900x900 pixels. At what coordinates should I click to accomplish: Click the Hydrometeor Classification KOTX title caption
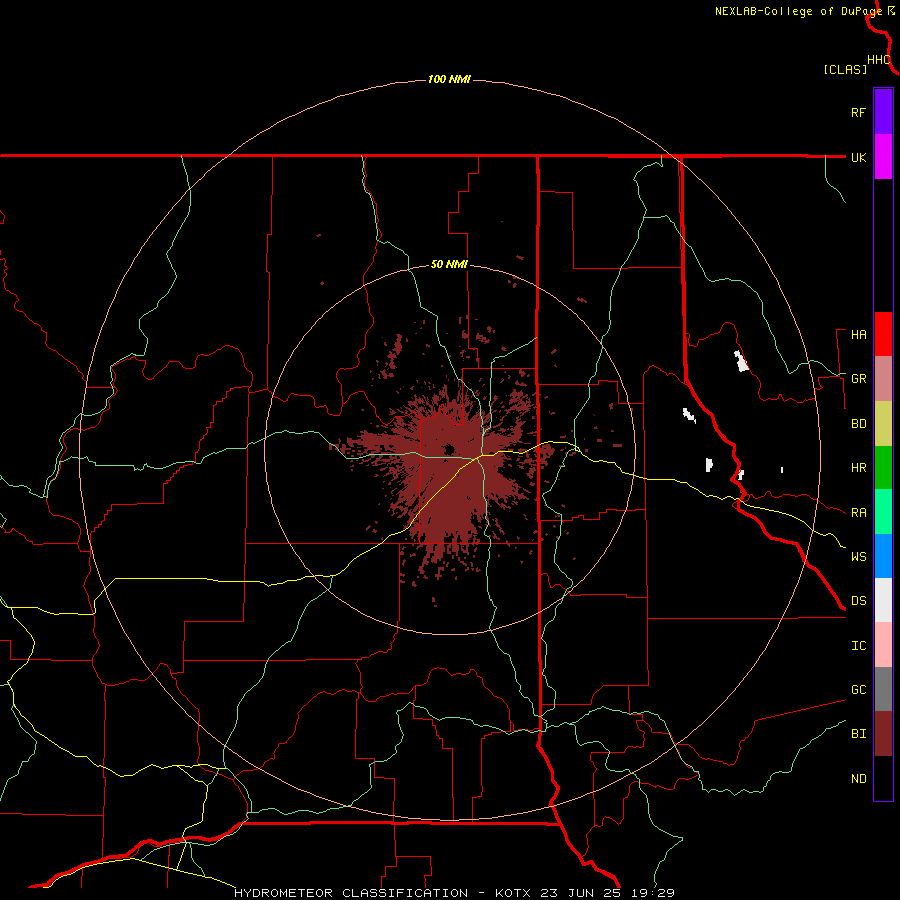pyautogui.click(x=454, y=893)
